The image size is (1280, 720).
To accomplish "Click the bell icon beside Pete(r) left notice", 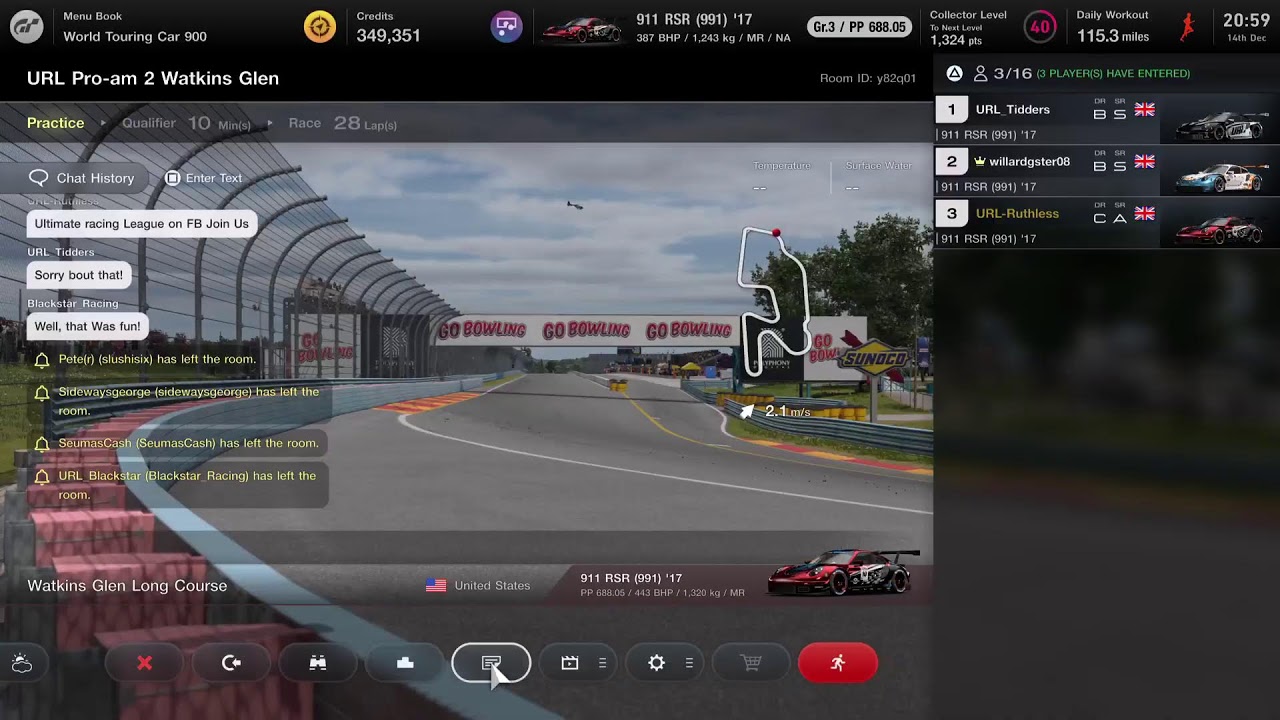I will [42, 360].
